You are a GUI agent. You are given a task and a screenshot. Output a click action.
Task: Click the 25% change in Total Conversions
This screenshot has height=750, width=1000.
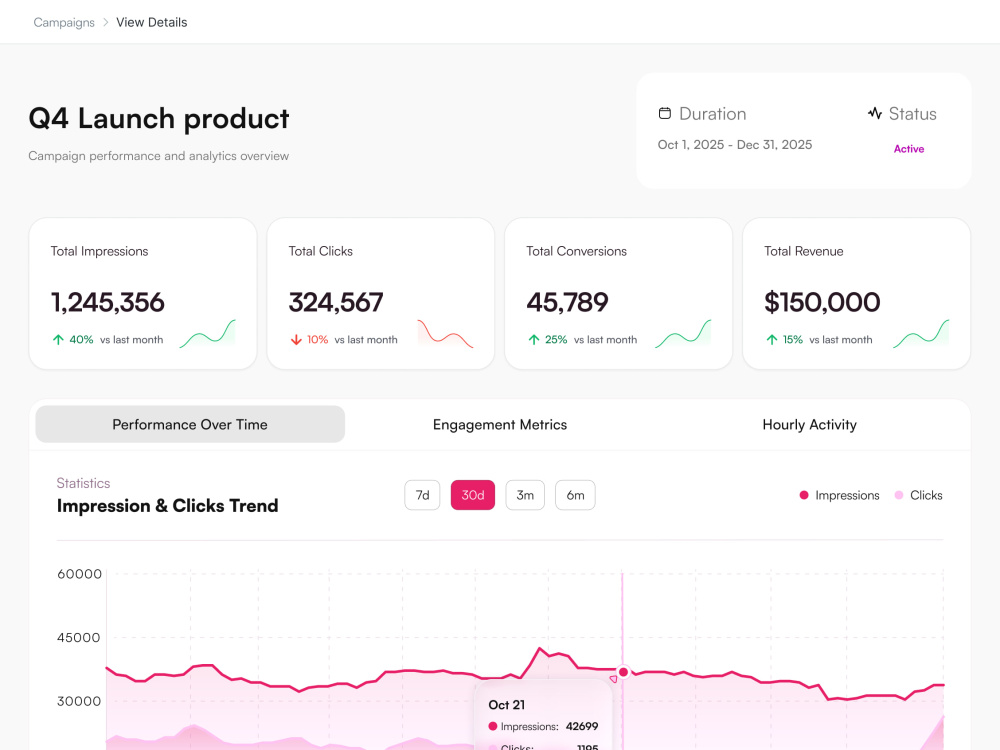(556, 340)
